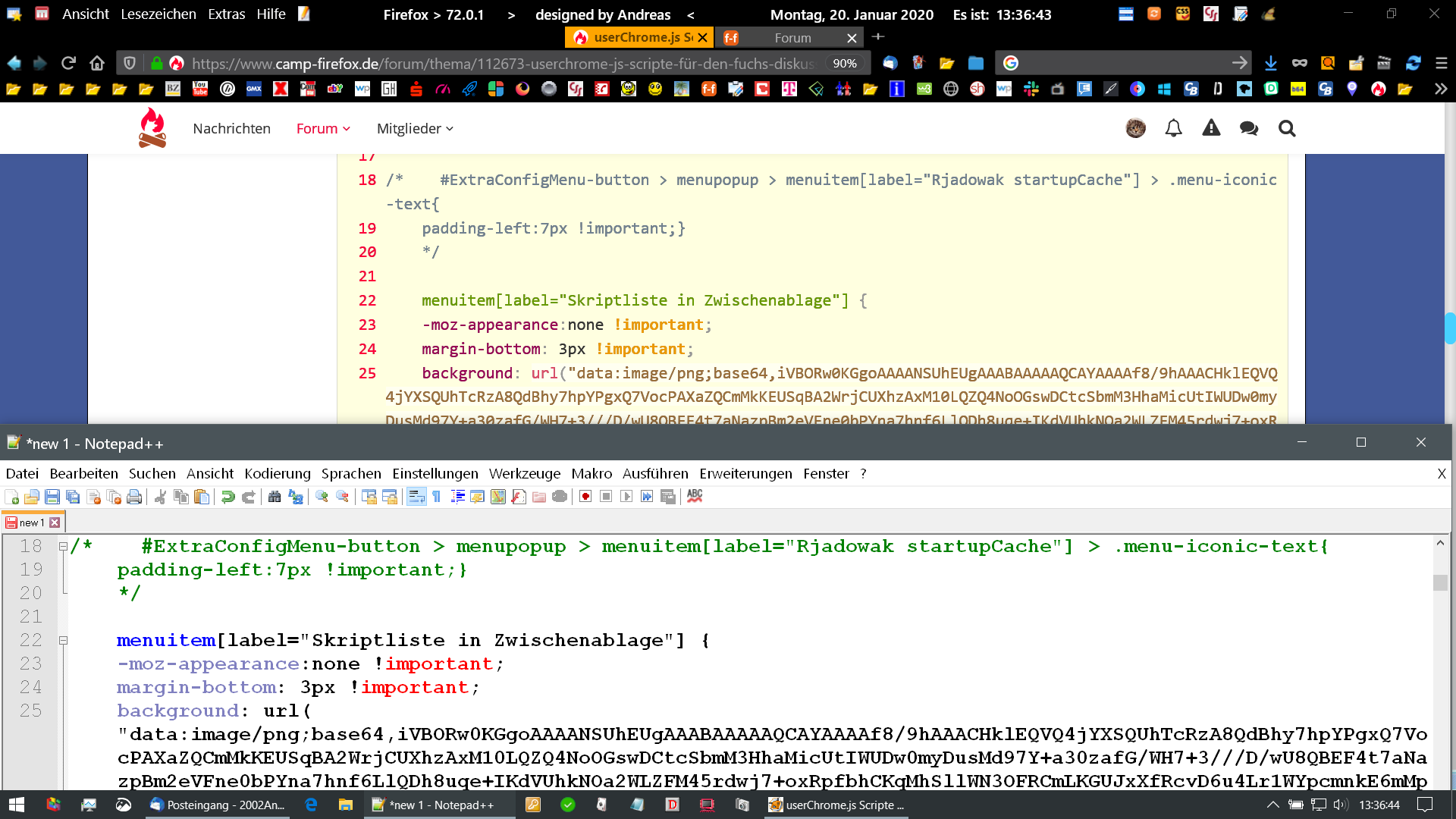Click the Save file icon in Notepad++
Screen dimensions: 1456x819
(52, 497)
